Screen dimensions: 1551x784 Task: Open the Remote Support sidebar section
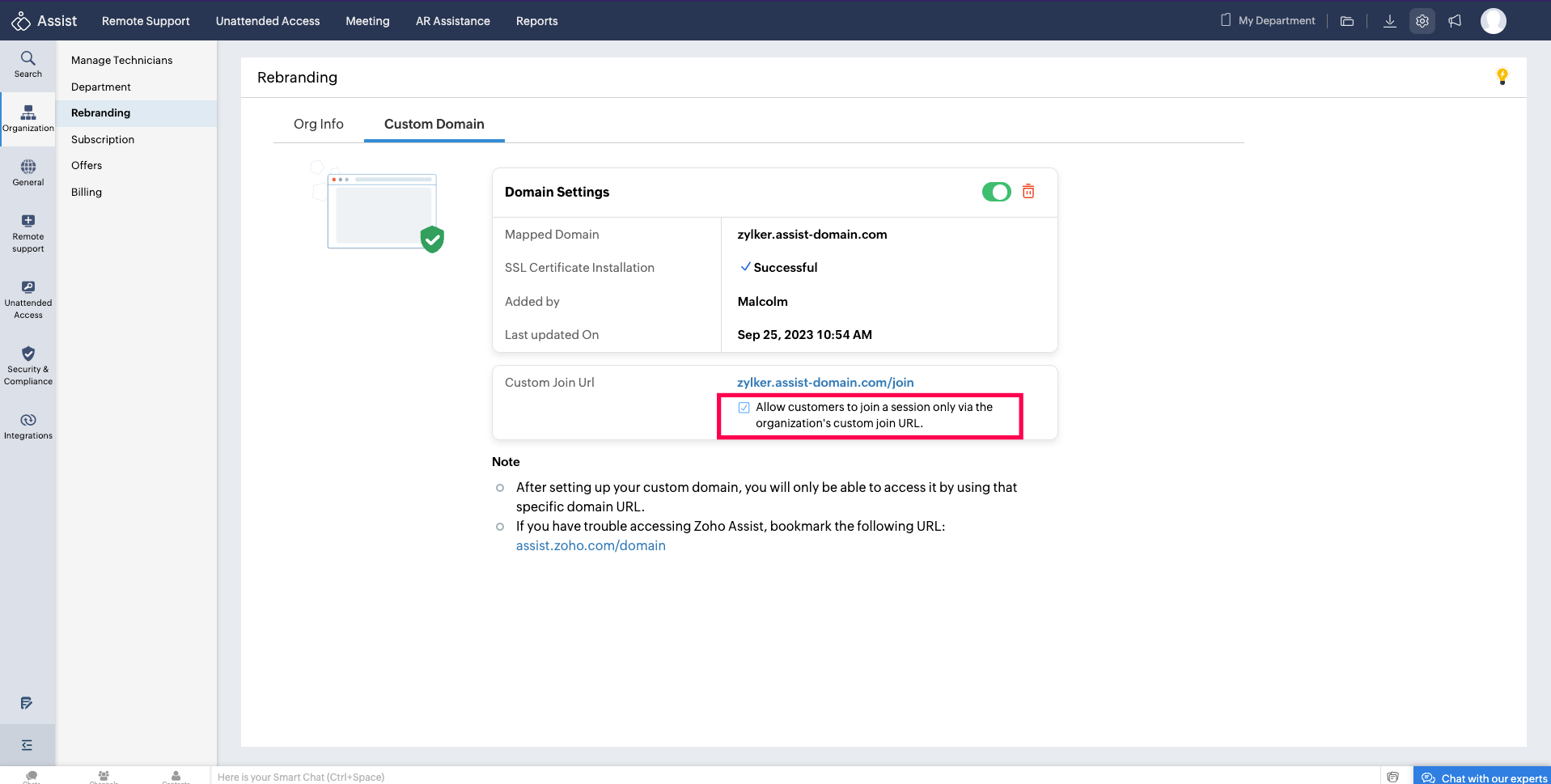28,232
